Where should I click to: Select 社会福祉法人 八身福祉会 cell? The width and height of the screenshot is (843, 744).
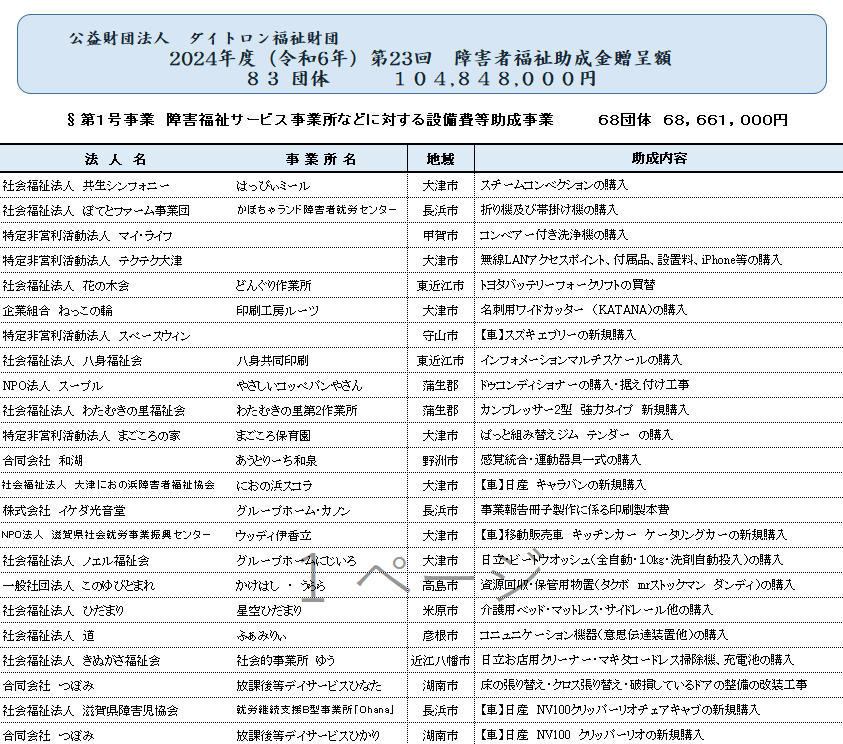pyautogui.click(x=72, y=361)
